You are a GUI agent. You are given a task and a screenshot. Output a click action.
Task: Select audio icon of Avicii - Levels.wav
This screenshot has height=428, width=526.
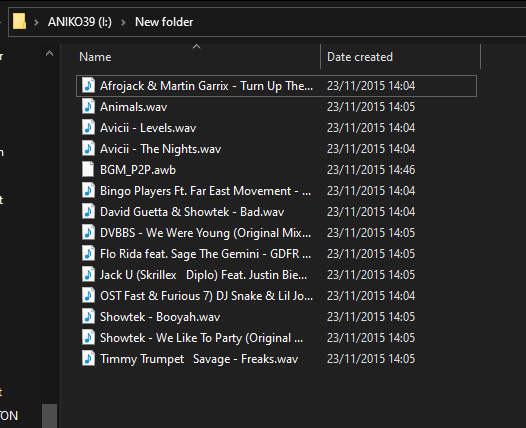tap(88, 128)
